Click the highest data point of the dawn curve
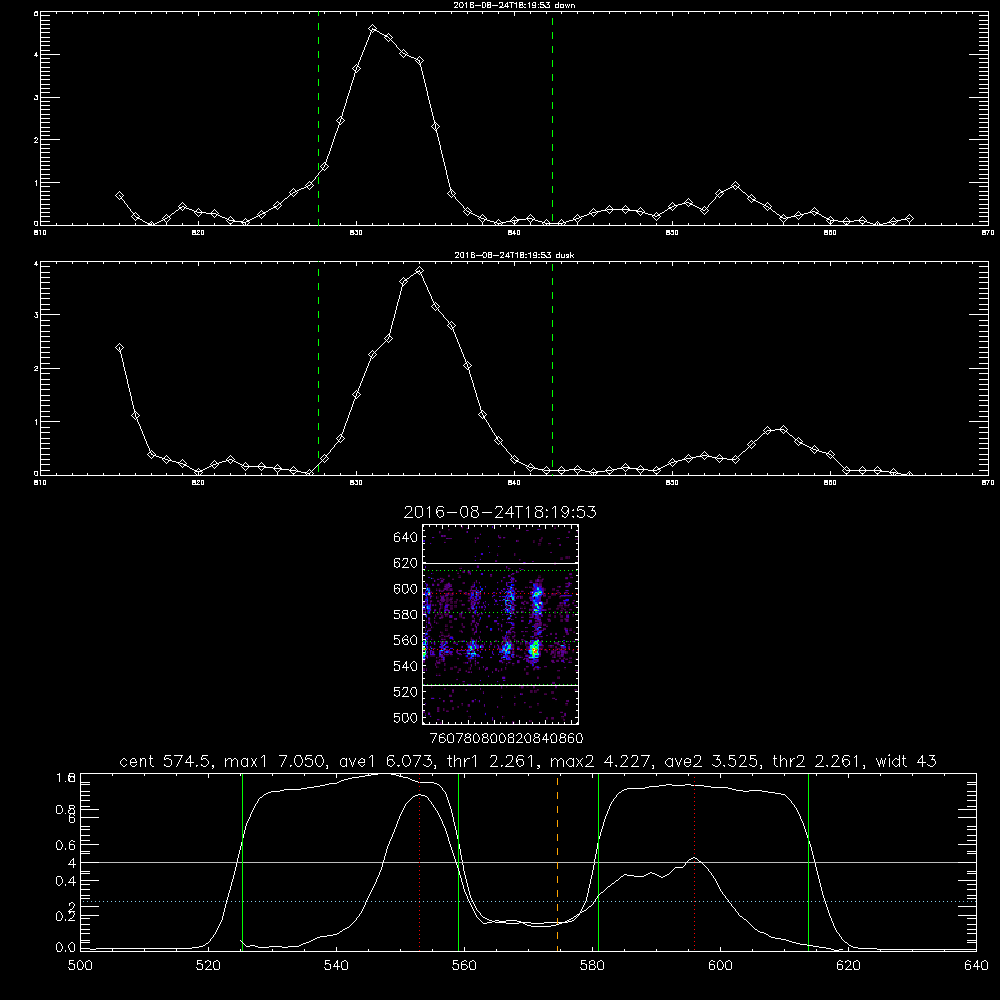1000x1000 pixels. (372, 29)
